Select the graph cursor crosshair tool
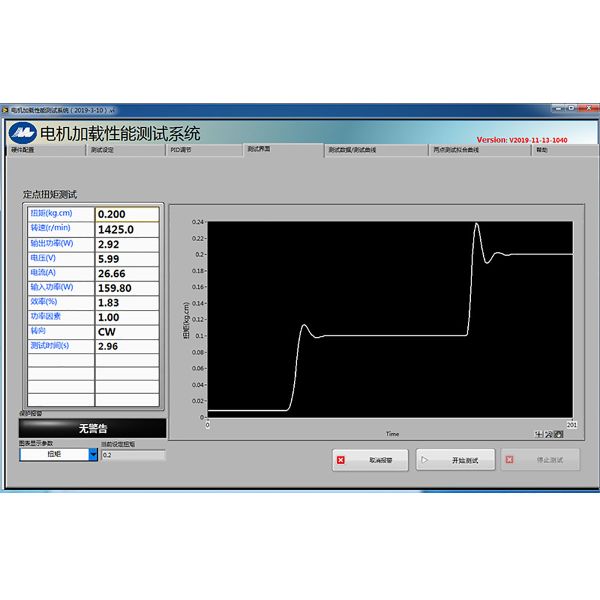 (539, 434)
